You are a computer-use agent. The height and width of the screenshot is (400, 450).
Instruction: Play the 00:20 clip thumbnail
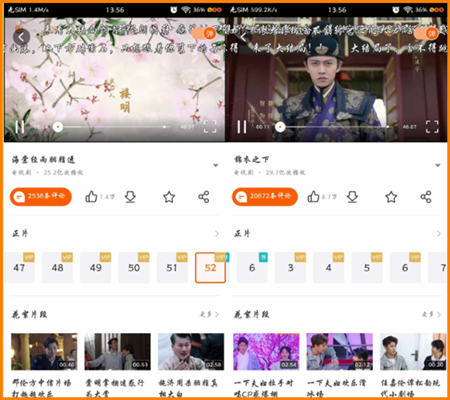(413, 352)
